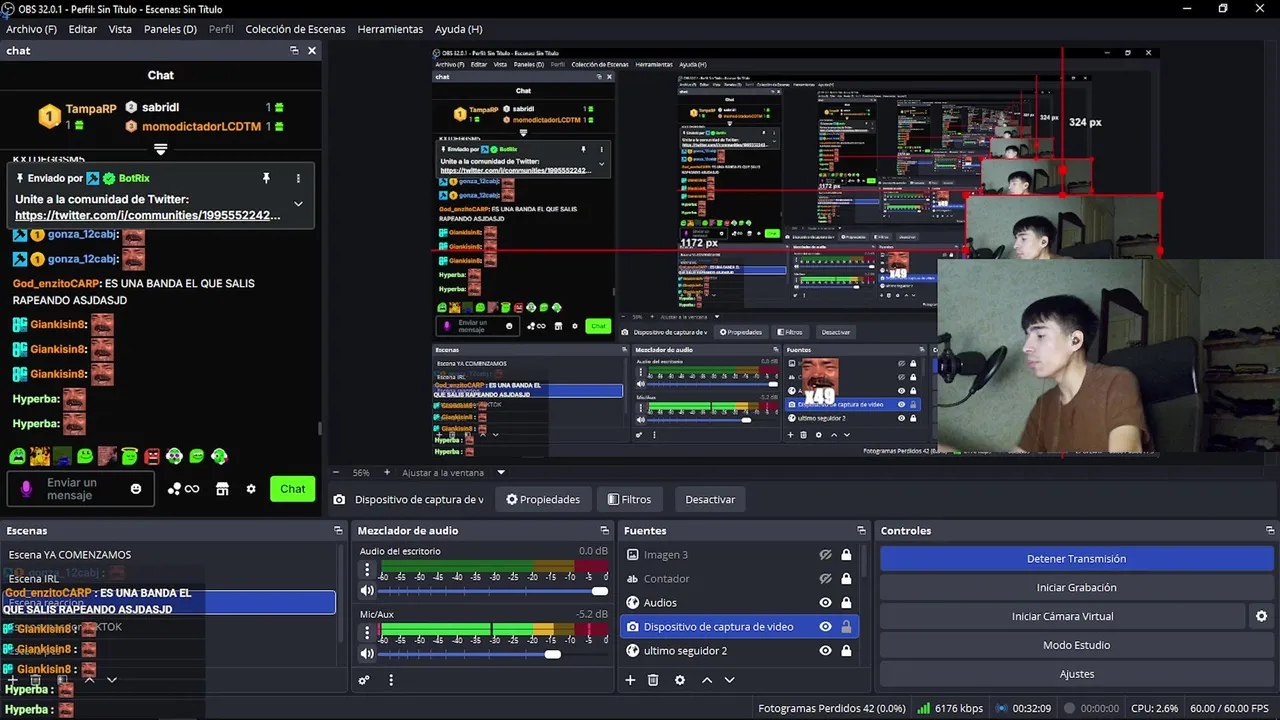Open the Archivo menu
Image resolution: width=1280 pixels, height=720 pixels.
click(x=31, y=29)
